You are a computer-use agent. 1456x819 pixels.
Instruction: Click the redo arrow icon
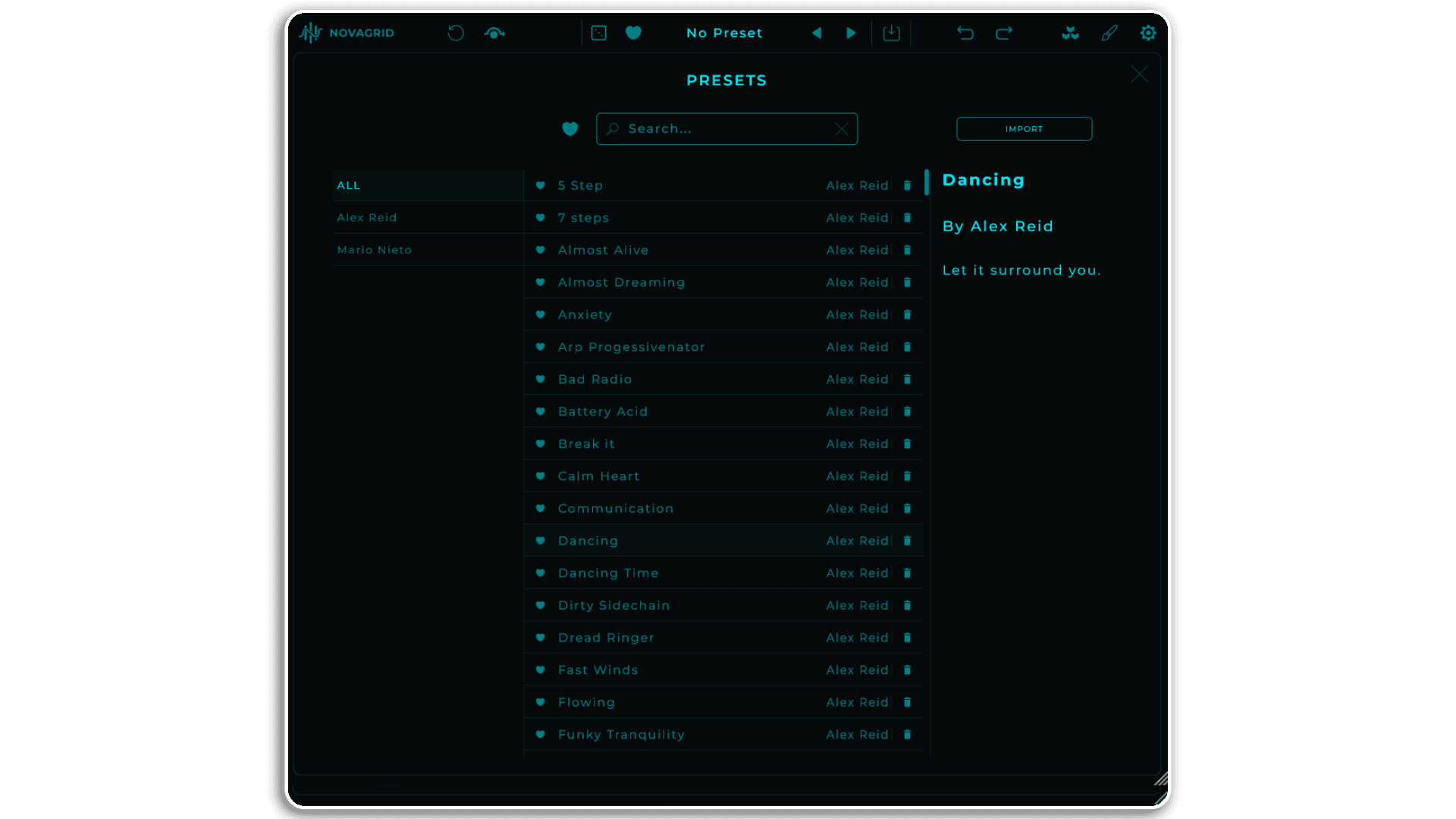pos(1004,33)
